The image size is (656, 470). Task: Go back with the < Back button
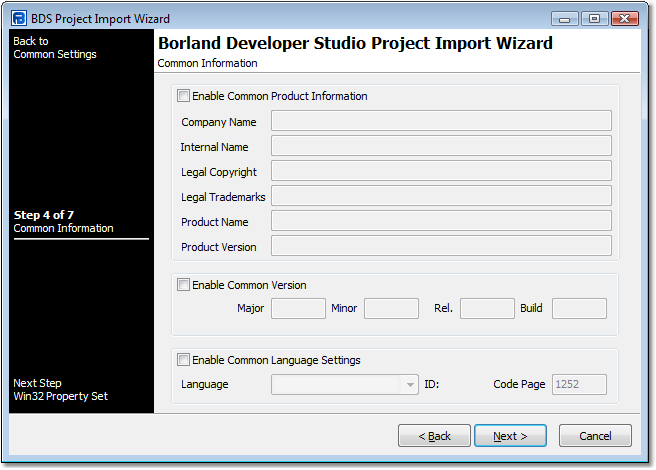pos(434,436)
